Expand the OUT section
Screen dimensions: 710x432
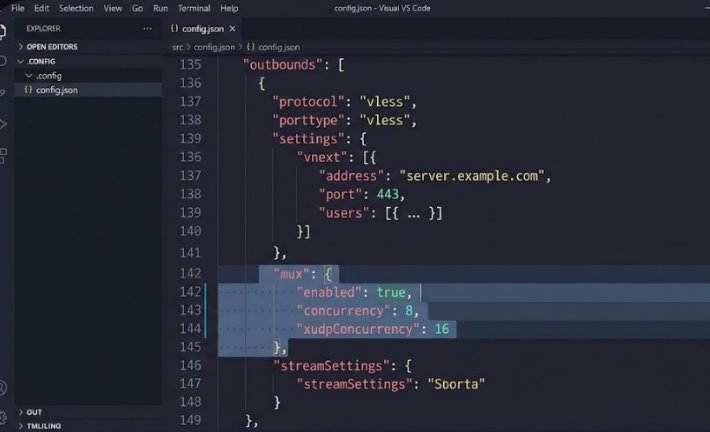(x=30, y=412)
